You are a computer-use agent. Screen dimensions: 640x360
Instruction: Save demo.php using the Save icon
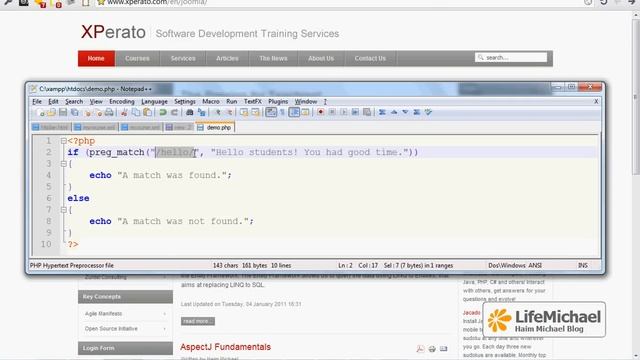[63, 112]
